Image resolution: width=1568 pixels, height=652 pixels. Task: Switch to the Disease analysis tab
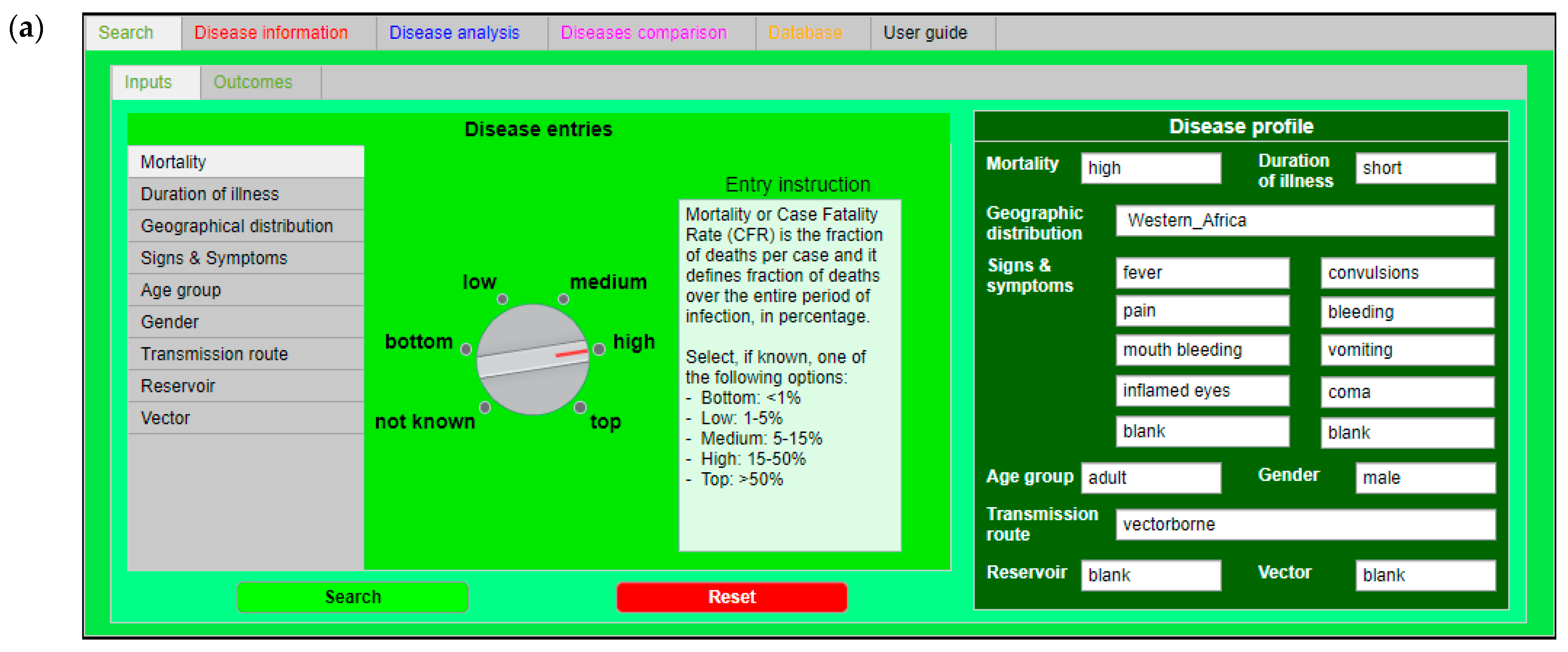coord(454,33)
